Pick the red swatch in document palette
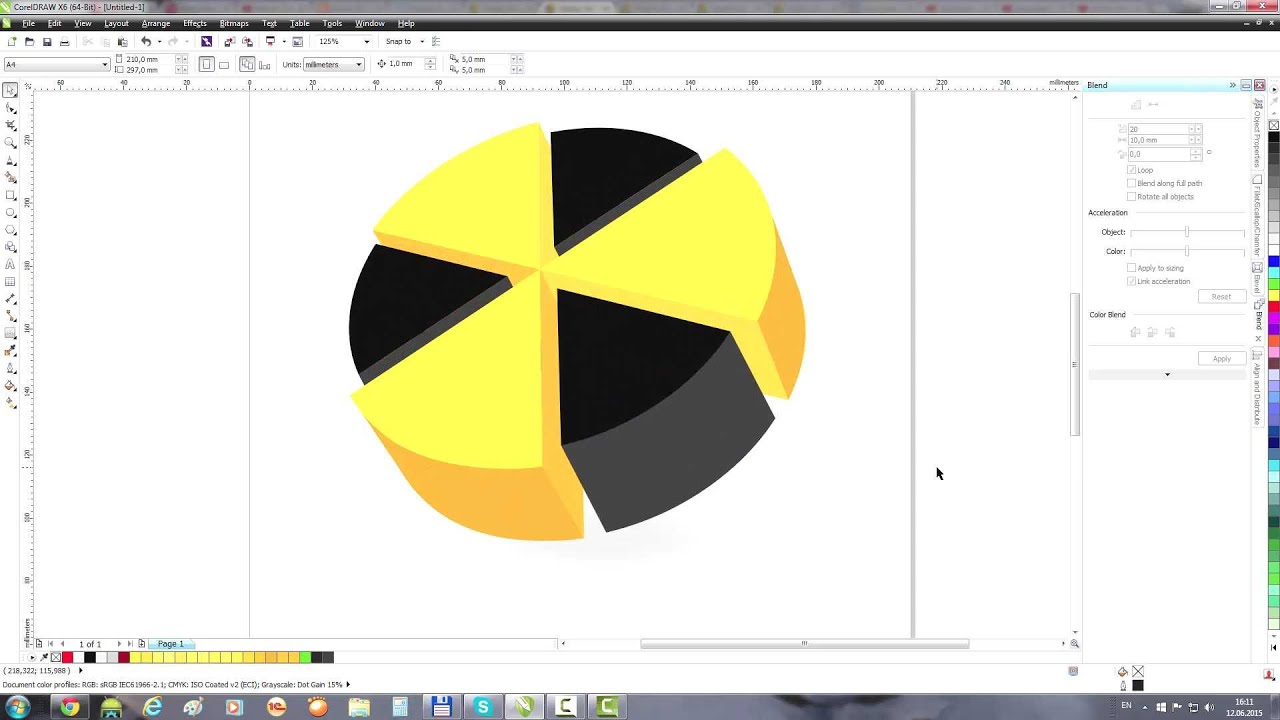This screenshot has width=1280, height=720. [x=68, y=657]
